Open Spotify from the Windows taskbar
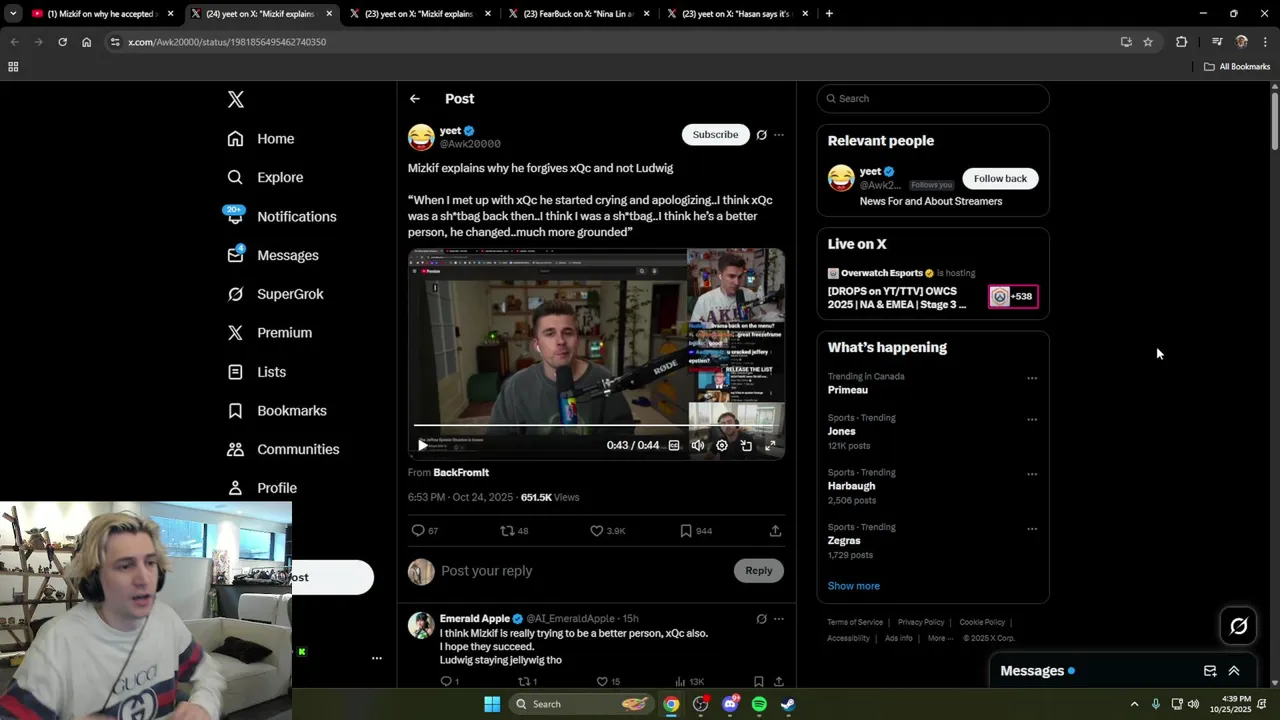Viewport: 1280px width, 720px height. pos(759,704)
